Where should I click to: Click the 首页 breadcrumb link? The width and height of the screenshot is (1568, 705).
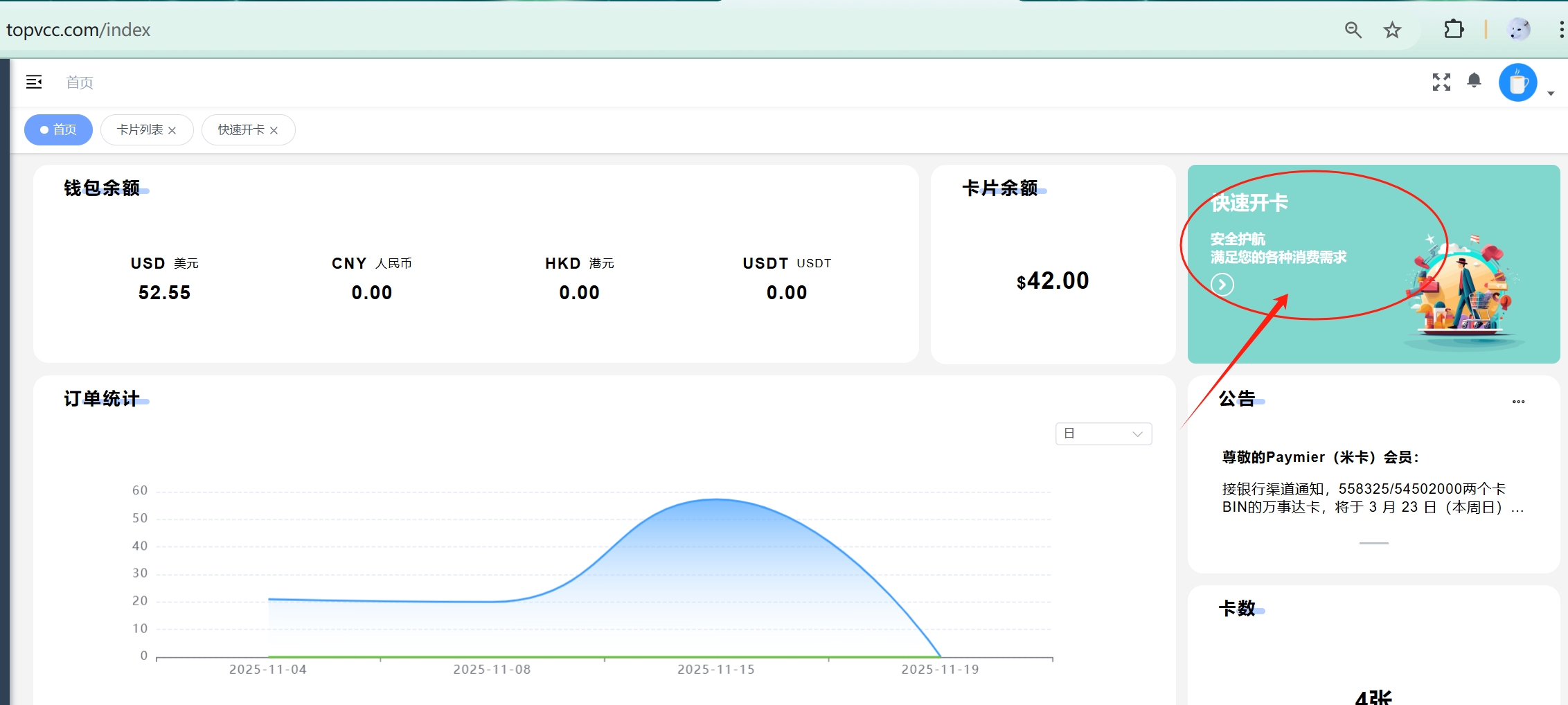tap(80, 82)
